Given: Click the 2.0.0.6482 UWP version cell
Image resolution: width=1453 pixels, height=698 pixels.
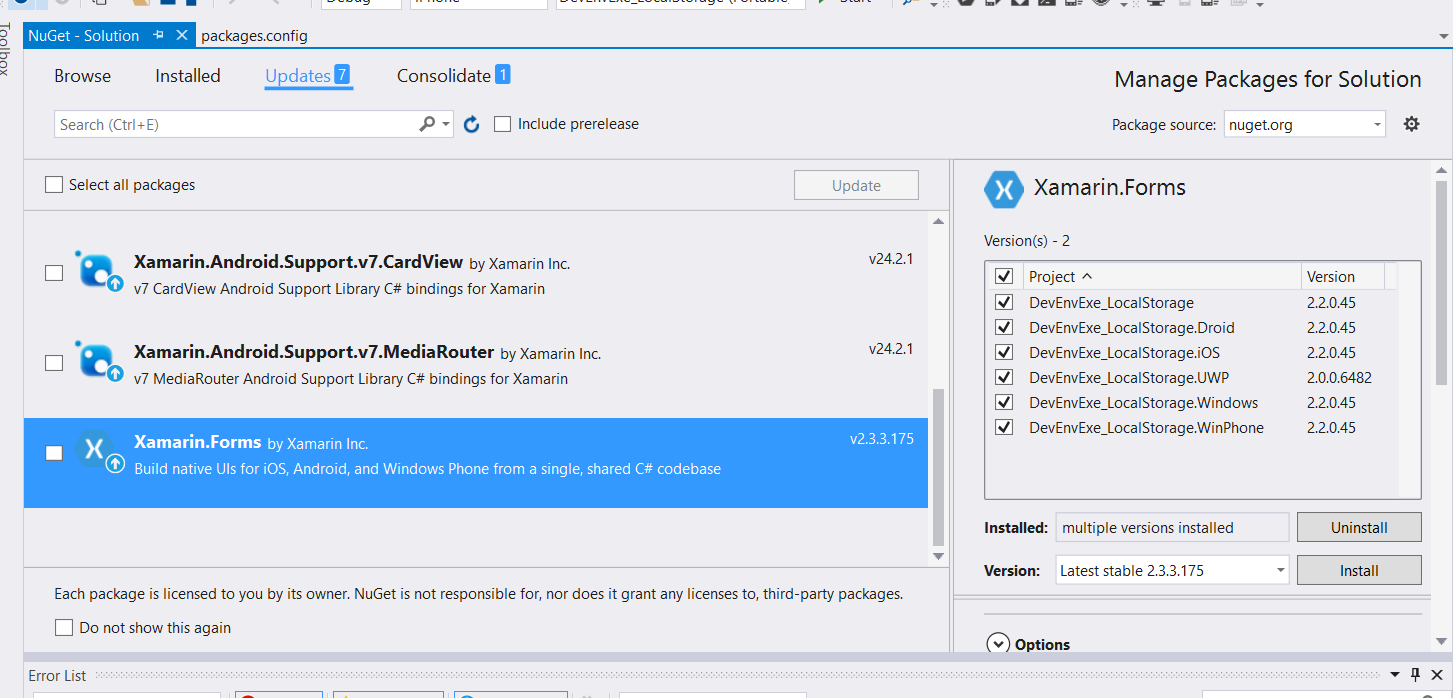Looking at the screenshot, I should tap(1339, 377).
